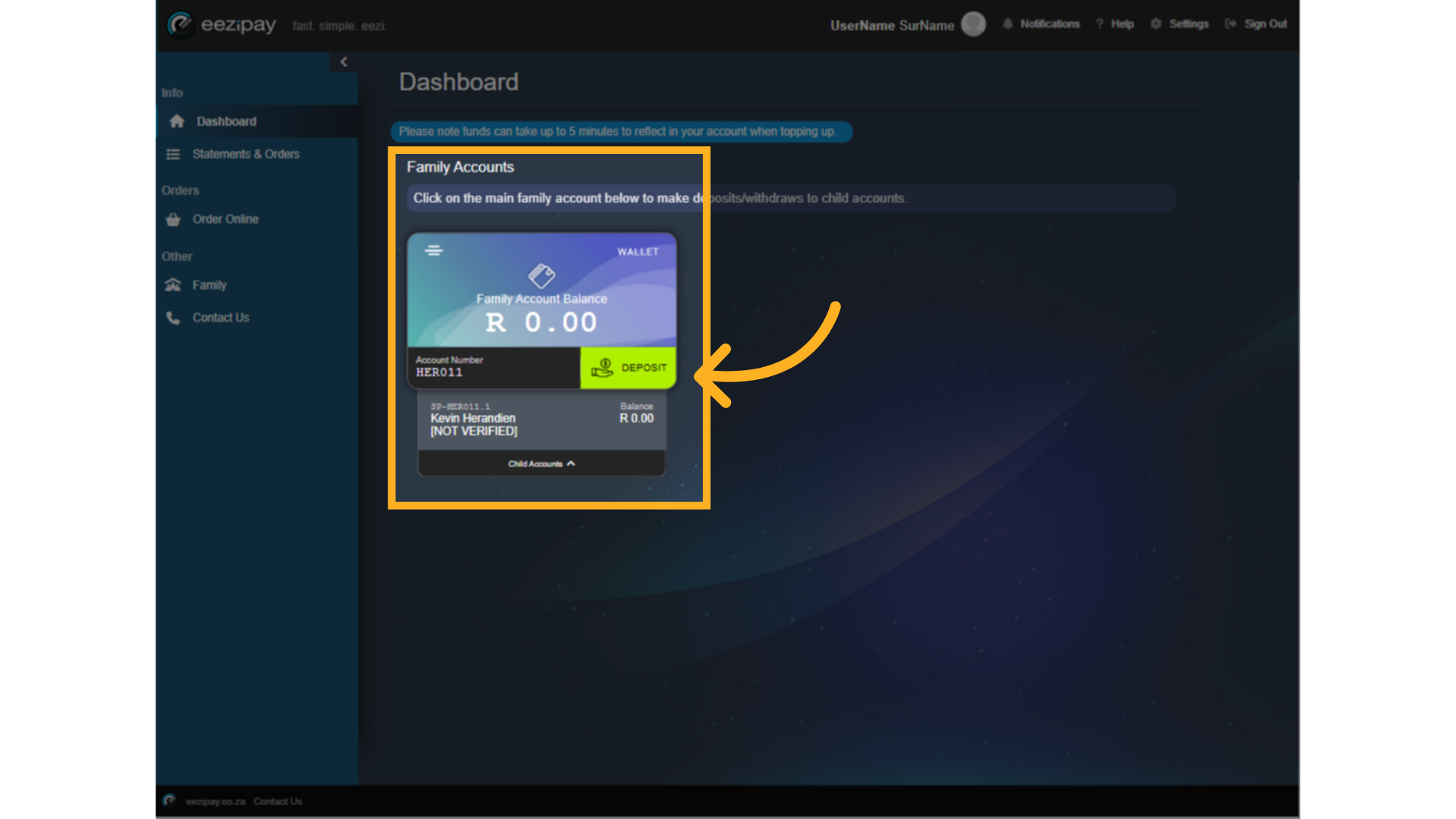
Task: Click the Statements list icon
Action: click(x=173, y=154)
